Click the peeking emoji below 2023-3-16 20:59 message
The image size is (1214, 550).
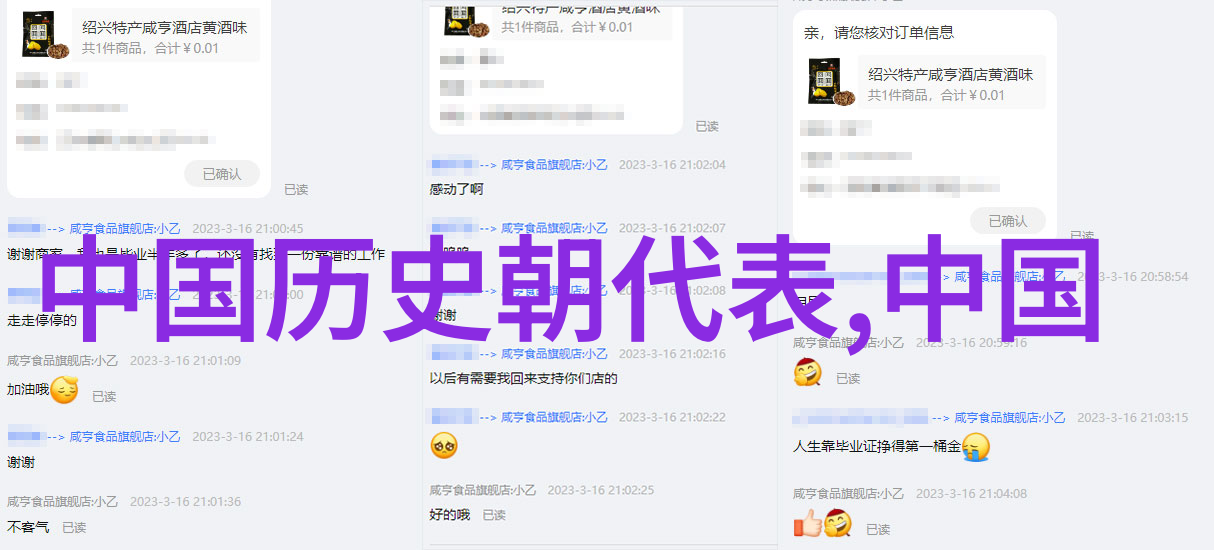(x=807, y=373)
